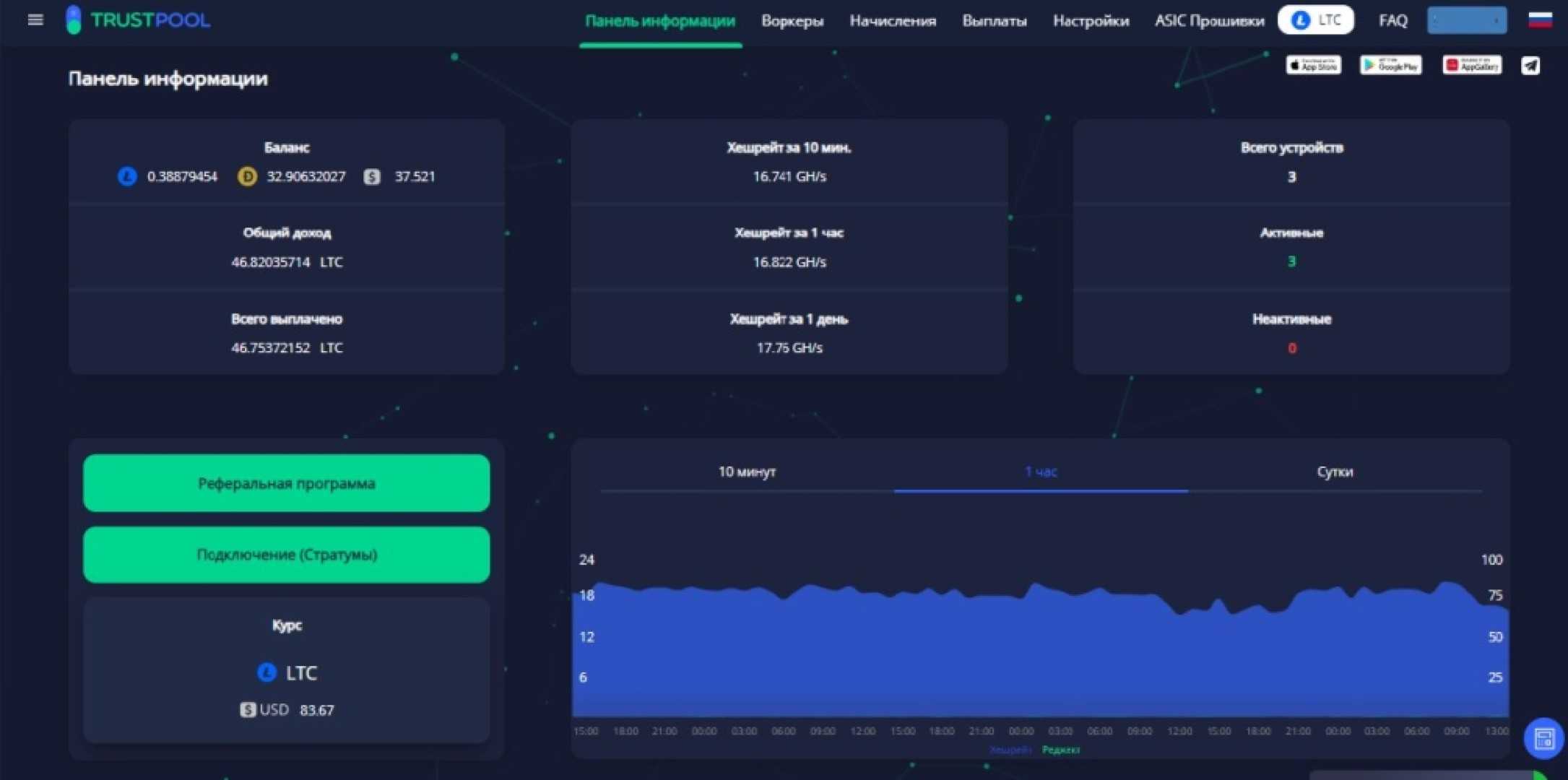Click the Doge balance 32.90632027

click(x=306, y=176)
